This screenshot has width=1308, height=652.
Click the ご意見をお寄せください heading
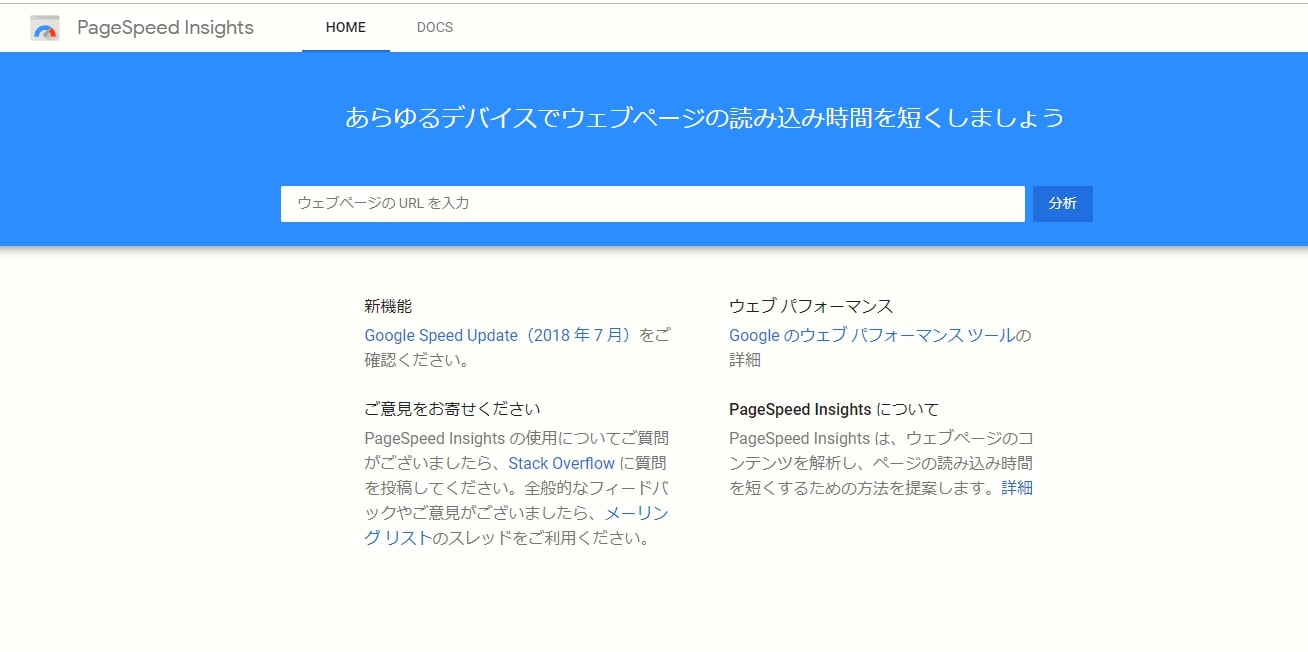tap(452, 410)
